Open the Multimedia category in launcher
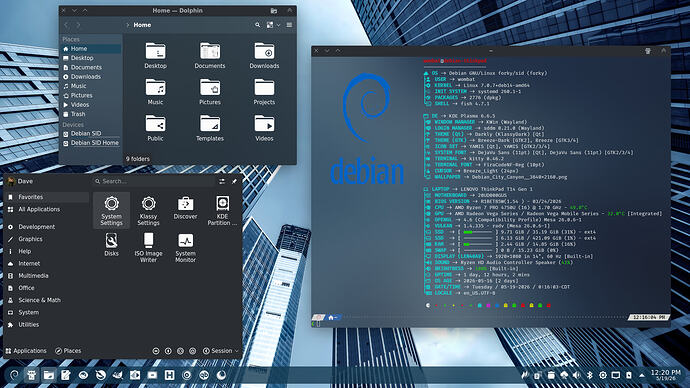The image size is (690, 388). pyautogui.click(x=47, y=276)
